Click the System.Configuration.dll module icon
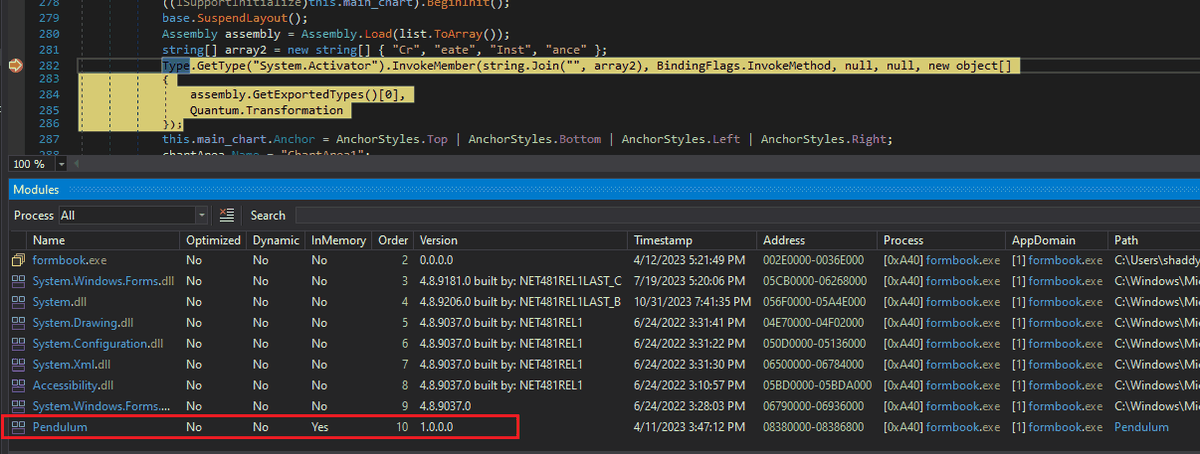Viewport: 1200px width, 454px height. click(17, 344)
